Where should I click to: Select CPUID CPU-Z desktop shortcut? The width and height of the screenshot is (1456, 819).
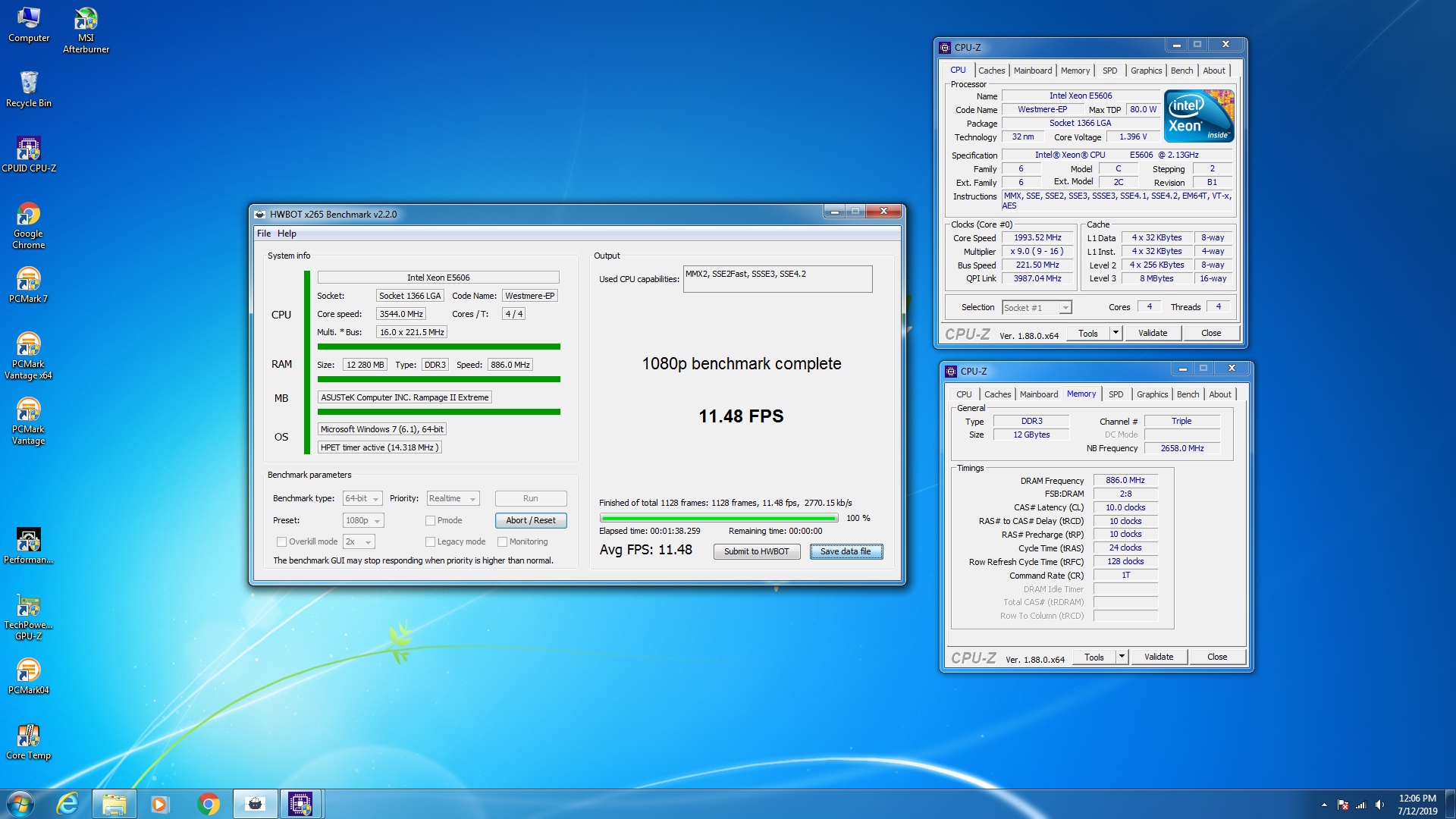point(29,155)
